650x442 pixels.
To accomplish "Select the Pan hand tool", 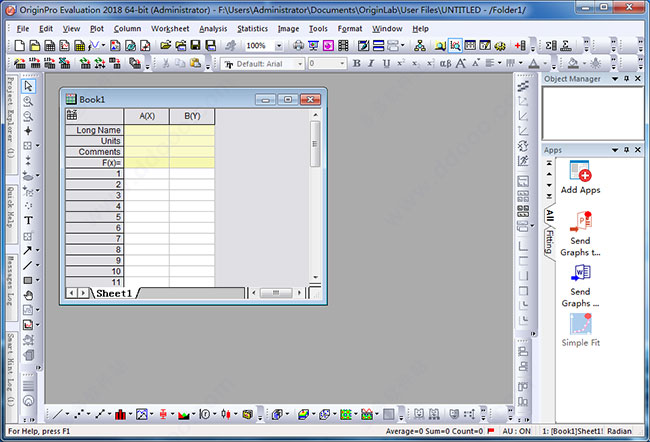I will click(x=28, y=295).
